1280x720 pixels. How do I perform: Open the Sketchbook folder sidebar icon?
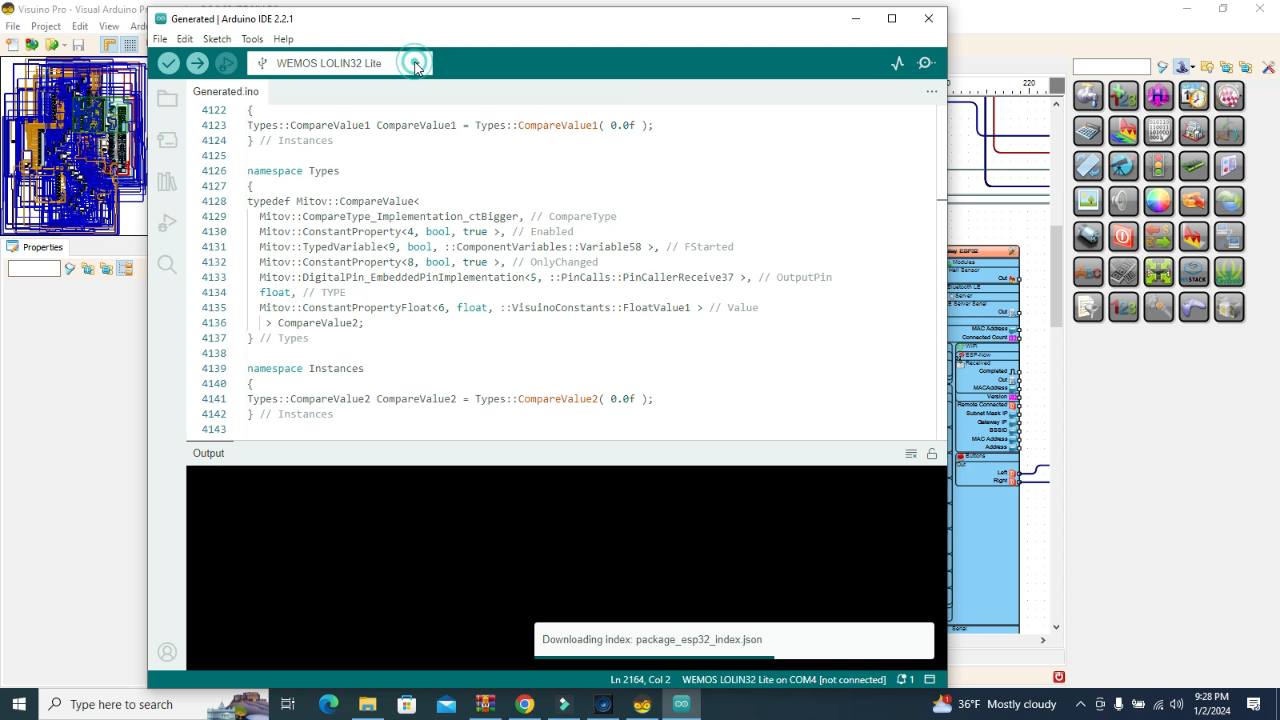pos(167,99)
